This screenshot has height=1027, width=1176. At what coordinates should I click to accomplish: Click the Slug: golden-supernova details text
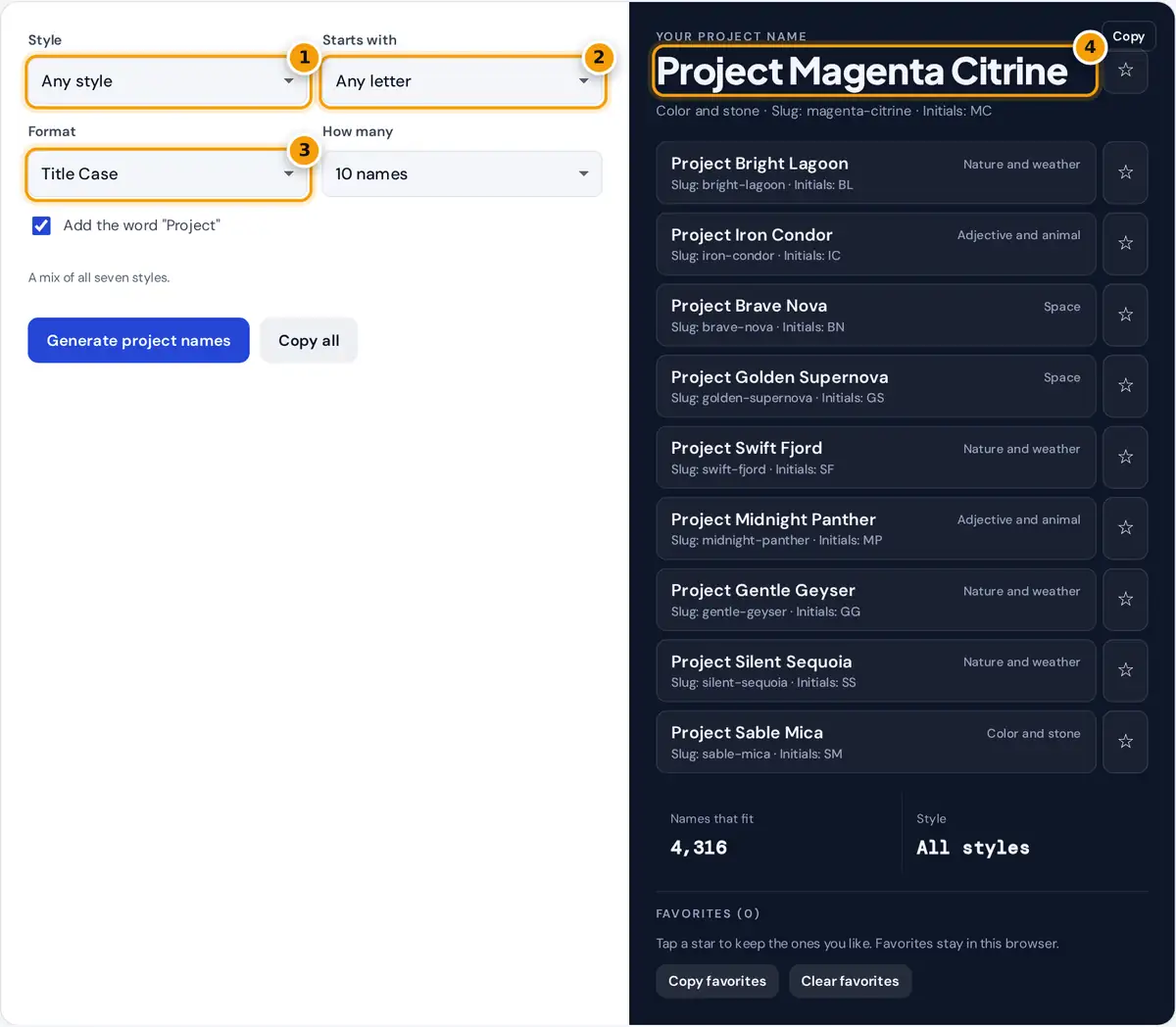[777, 398]
